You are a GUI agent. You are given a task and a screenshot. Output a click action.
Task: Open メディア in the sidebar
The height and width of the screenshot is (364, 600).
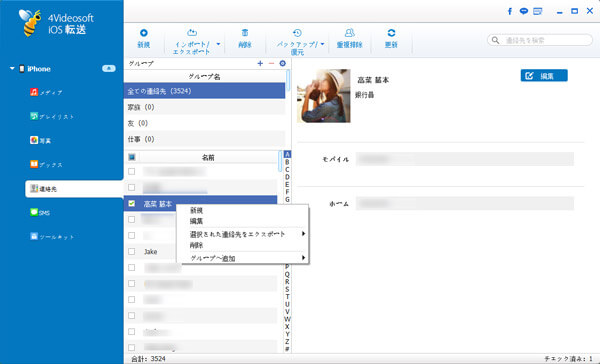pyautogui.click(x=46, y=92)
